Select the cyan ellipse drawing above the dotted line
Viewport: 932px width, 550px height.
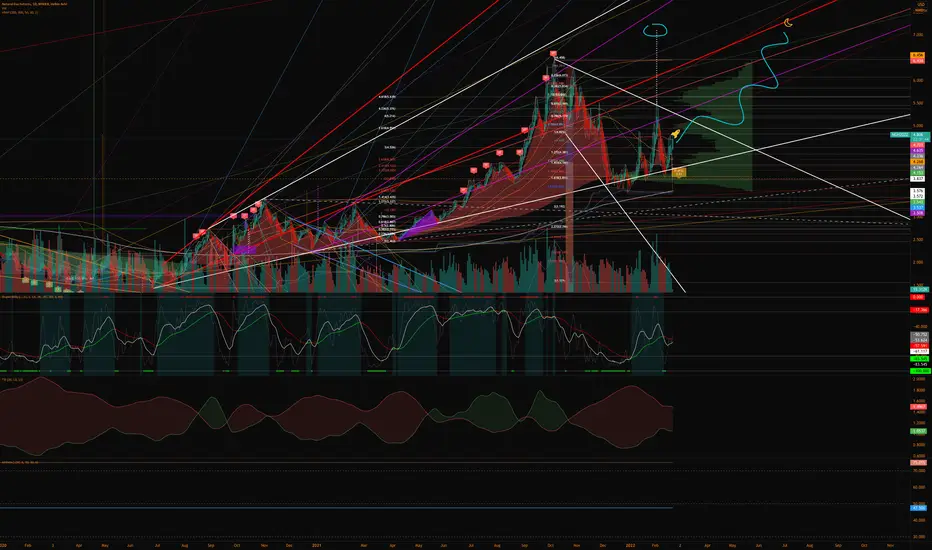click(x=656, y=30)
